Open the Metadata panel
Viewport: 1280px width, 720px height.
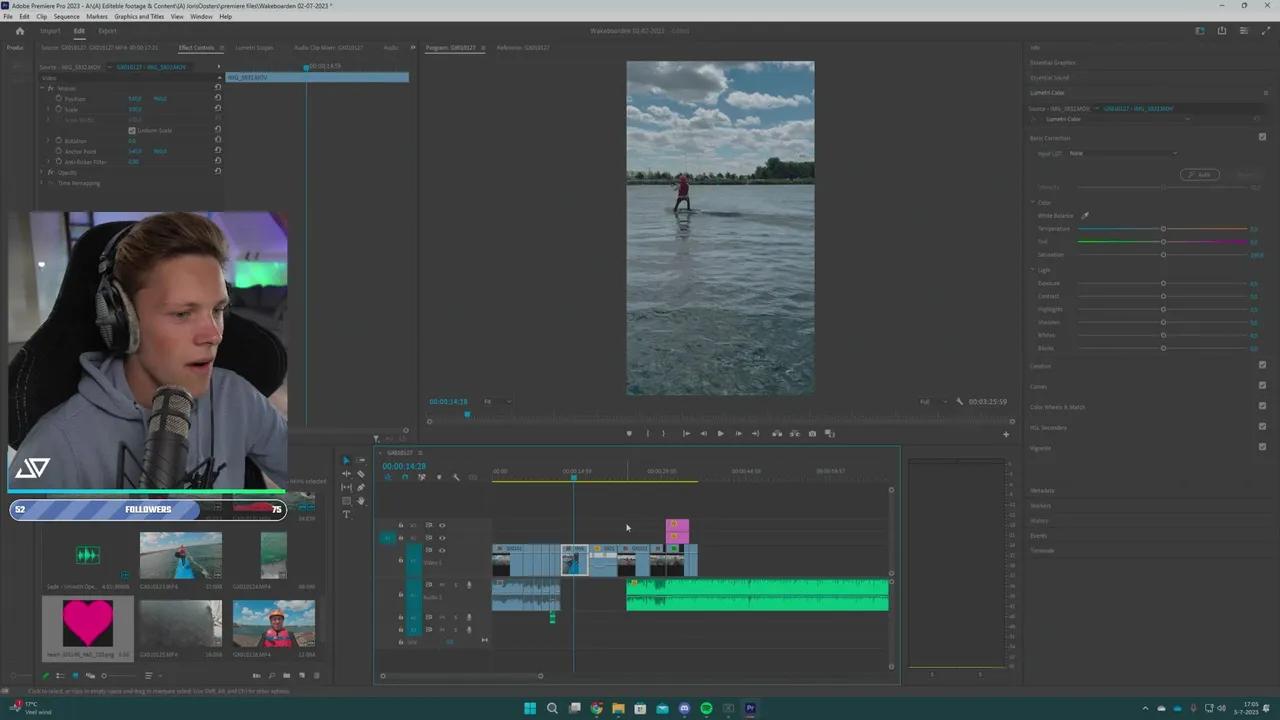coord(1042,490)
